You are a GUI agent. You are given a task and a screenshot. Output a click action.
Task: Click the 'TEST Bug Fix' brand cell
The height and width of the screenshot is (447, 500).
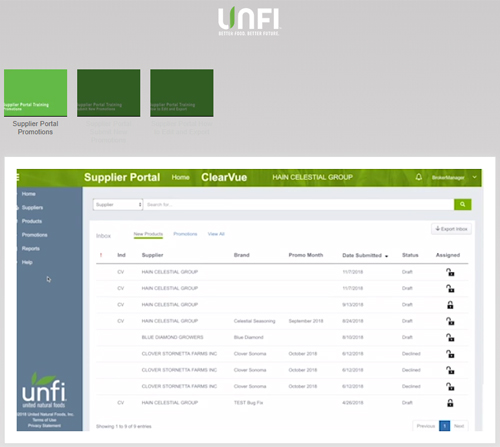248,403
